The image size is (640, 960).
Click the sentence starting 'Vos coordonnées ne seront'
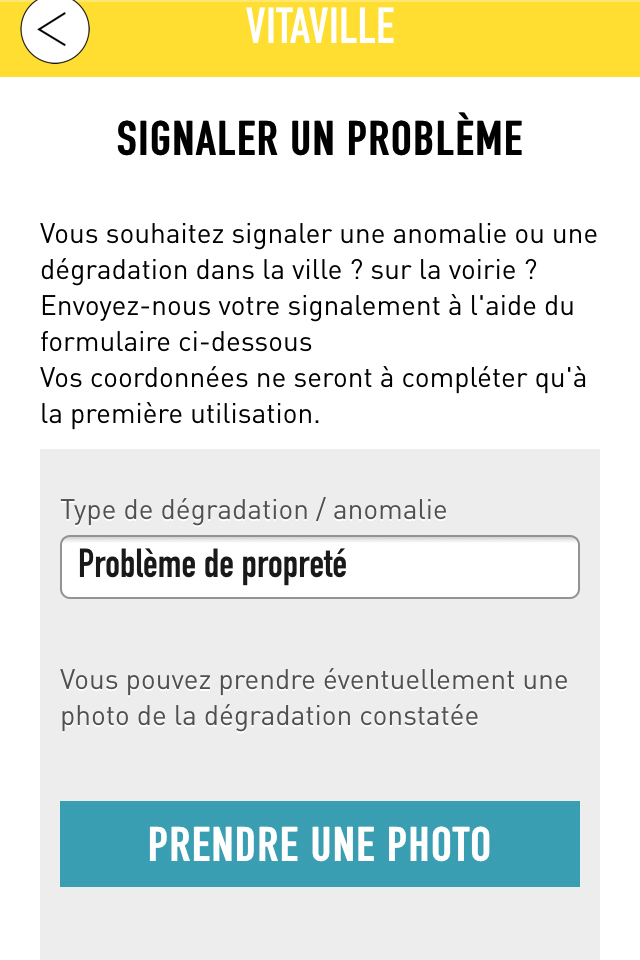coord(314,396)
